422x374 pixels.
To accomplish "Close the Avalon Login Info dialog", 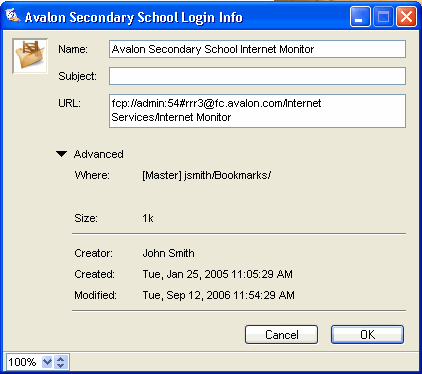I will point(406,17).
